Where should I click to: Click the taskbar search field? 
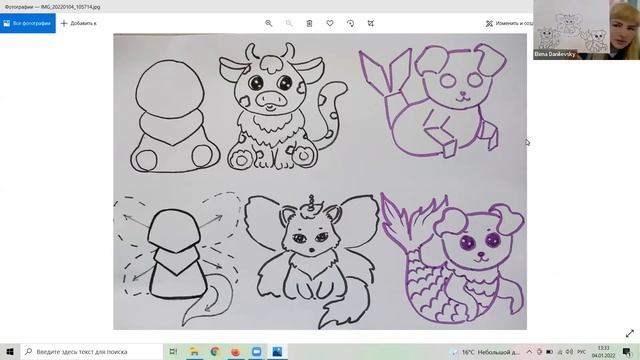91,351
